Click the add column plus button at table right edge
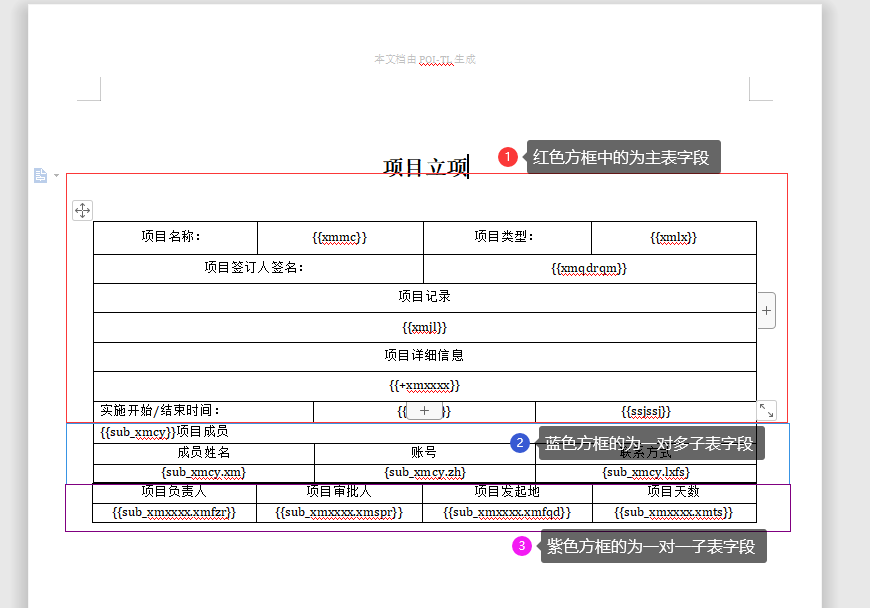Screen dimensions: 870x608 click(x=766, y=310)
